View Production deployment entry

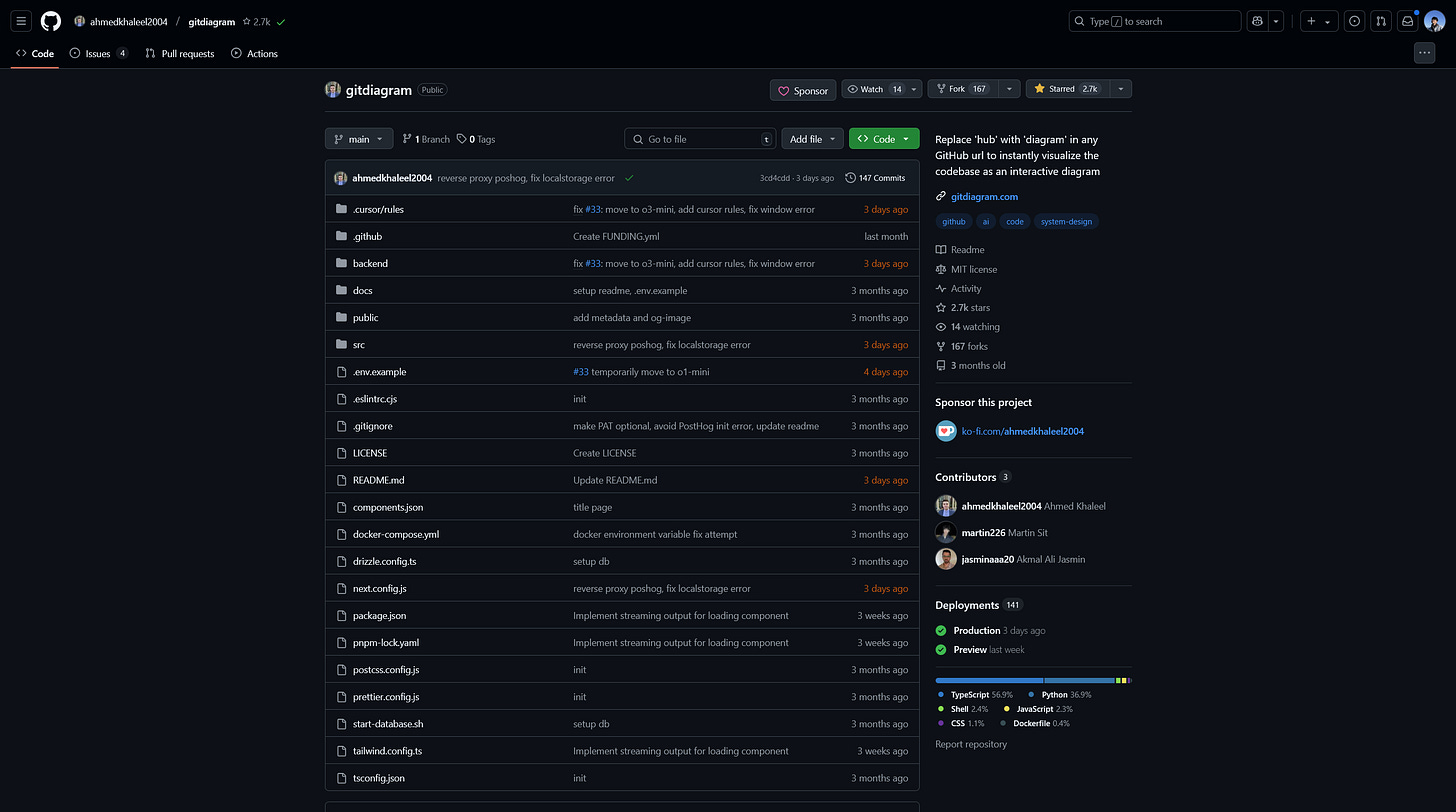pyautogui.click(x=976, y=631)
